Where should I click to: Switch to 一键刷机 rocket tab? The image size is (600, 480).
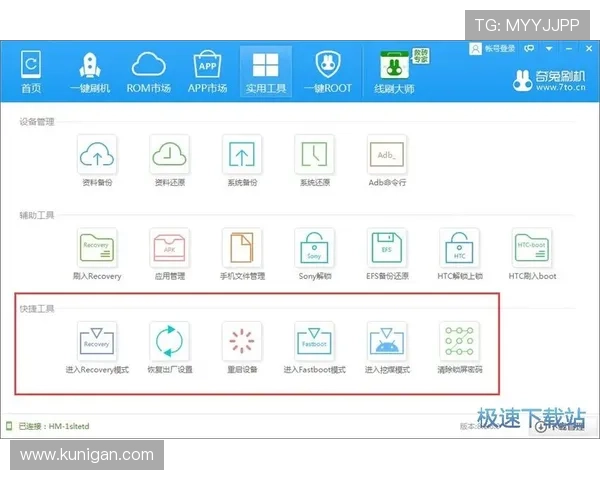(90, 72)
